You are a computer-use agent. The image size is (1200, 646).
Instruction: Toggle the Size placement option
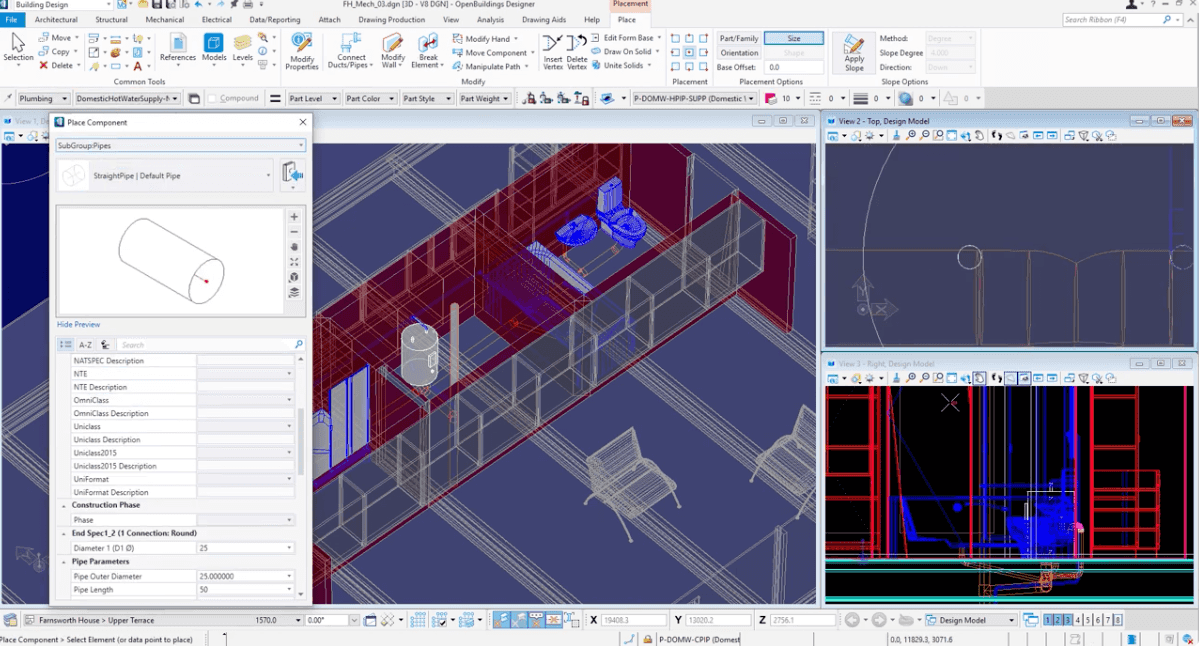coord(793,38)
